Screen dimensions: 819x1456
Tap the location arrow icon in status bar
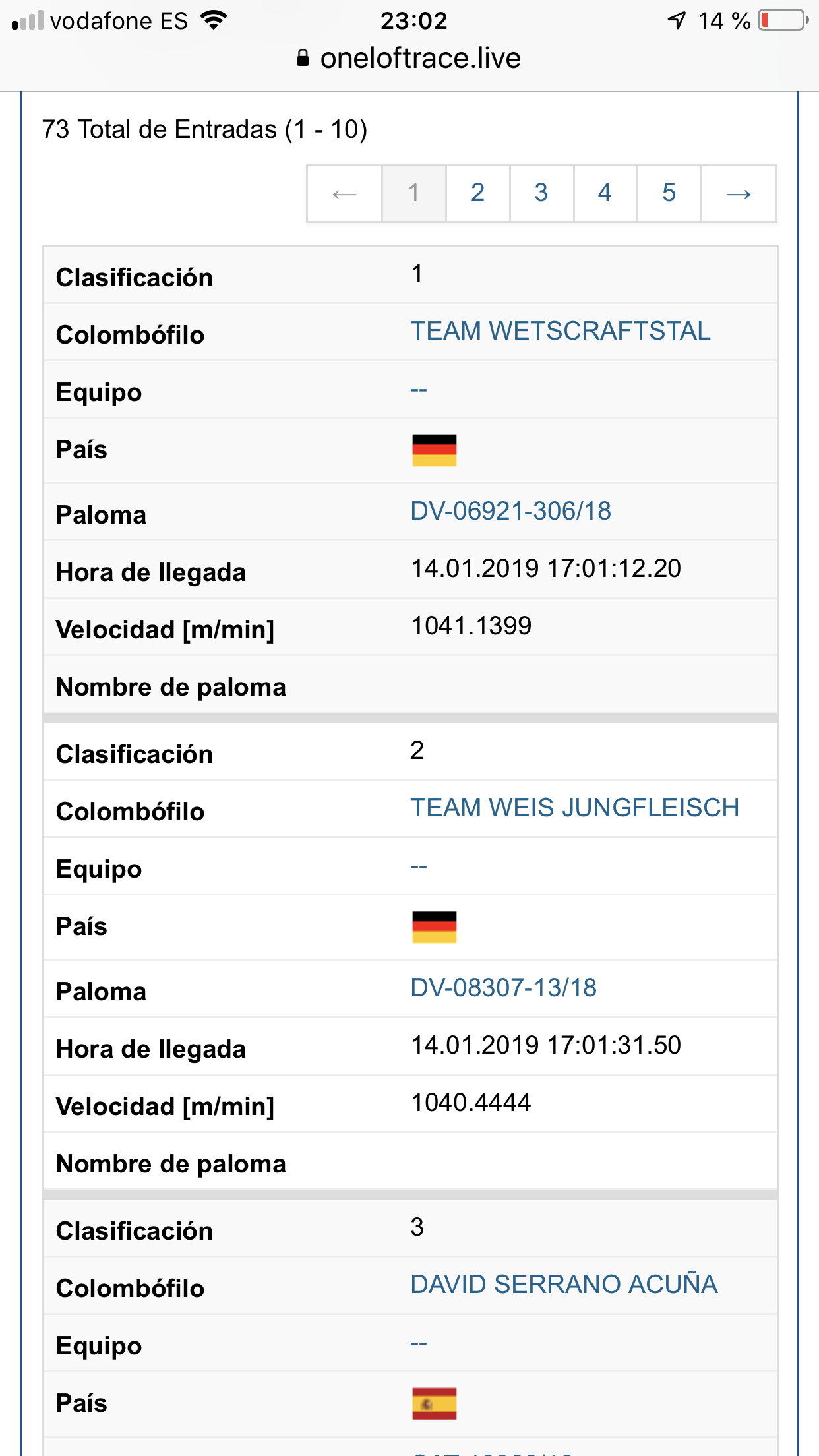(x=677, y=20)
